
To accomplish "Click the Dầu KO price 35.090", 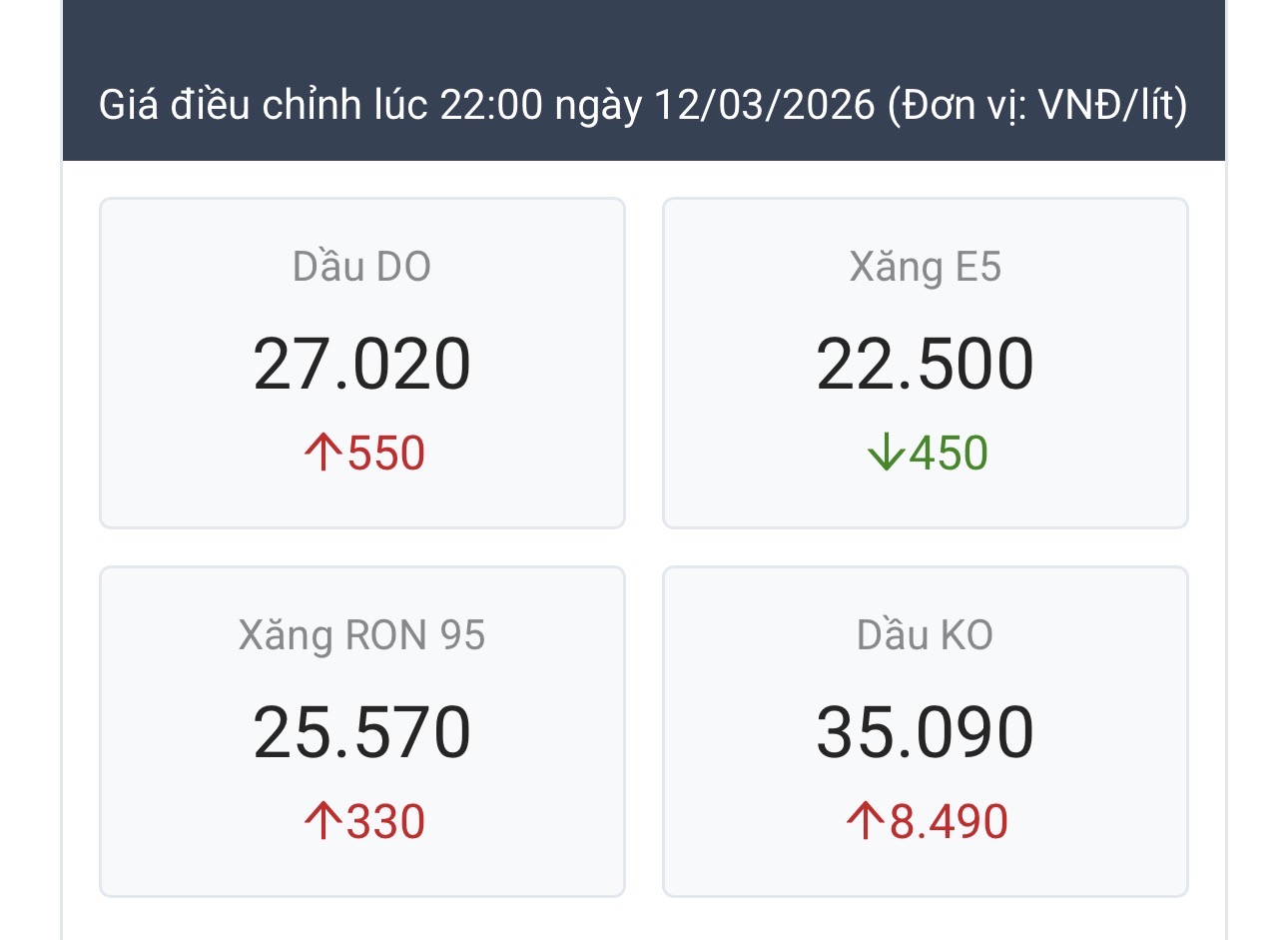I will pyautogui.click(x=925, y=732).
